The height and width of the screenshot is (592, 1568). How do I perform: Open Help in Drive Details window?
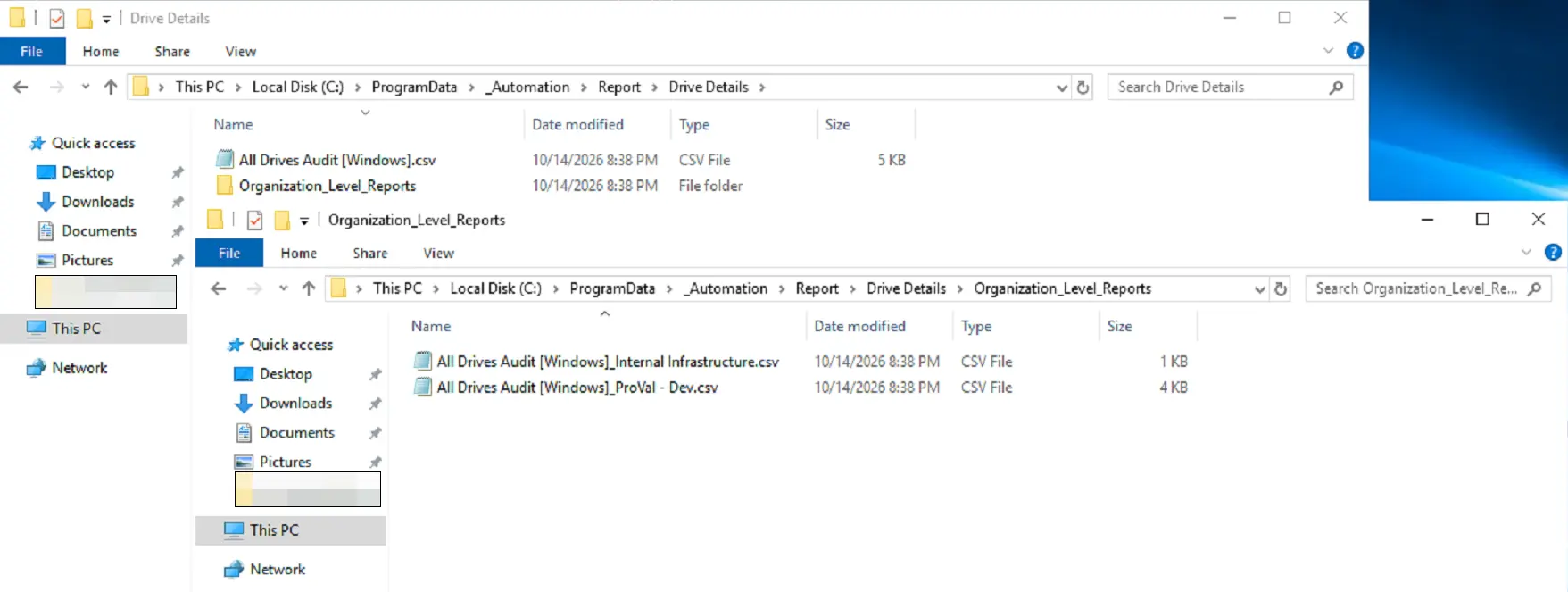[x=1355, y=51]
